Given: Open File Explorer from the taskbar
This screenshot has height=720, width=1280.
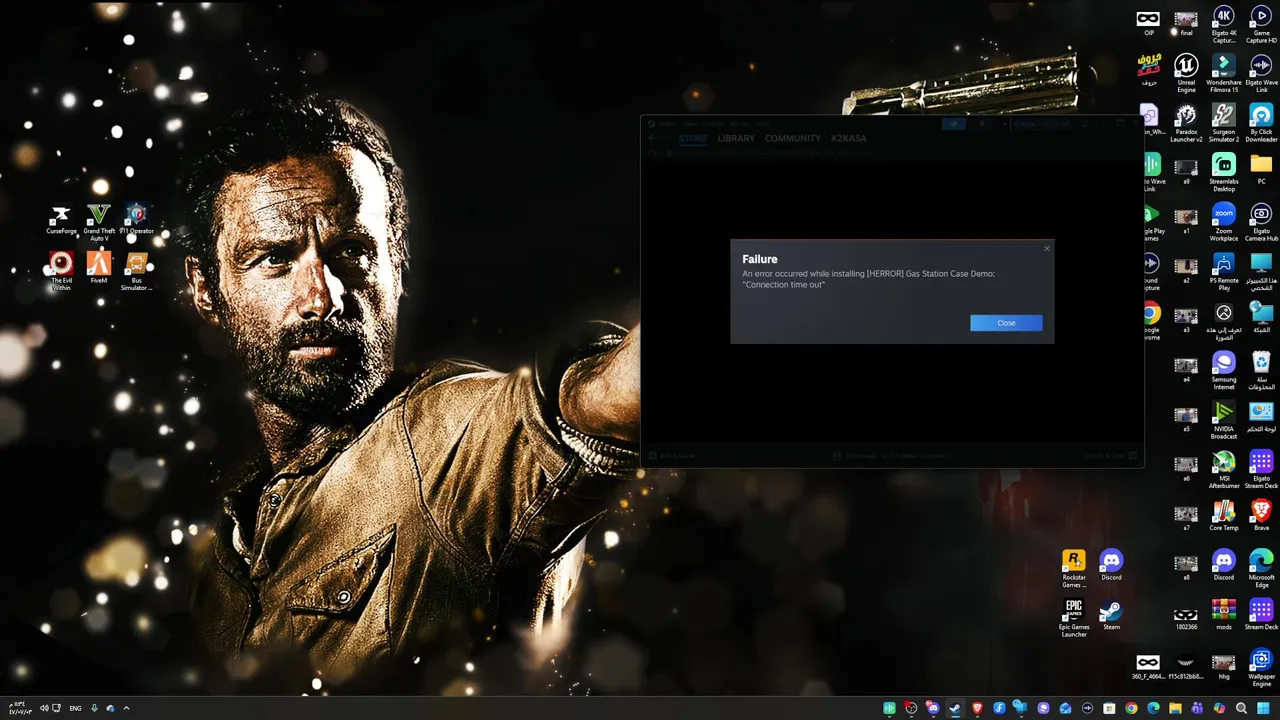Looking at the screenshot, I should click(1175, 708).
